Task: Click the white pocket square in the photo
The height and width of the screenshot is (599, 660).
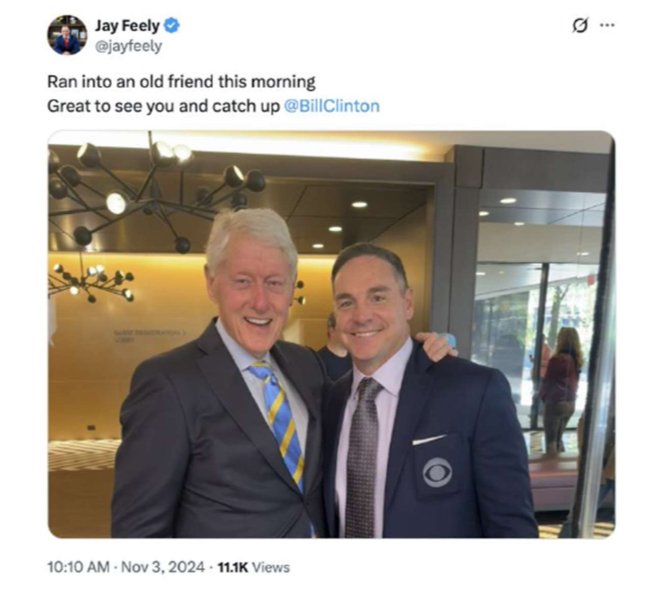Action: (429, 439)
